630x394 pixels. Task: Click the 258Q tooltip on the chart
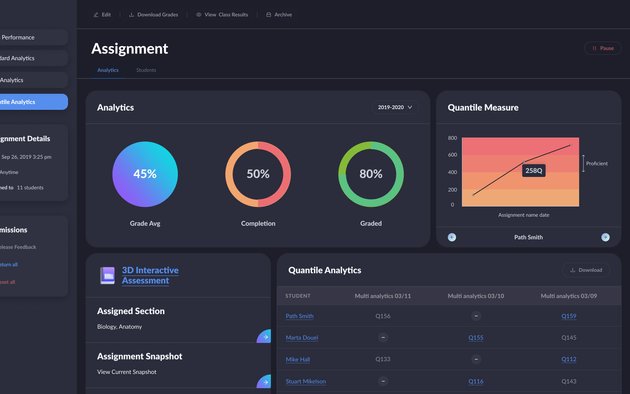[534, 171]
